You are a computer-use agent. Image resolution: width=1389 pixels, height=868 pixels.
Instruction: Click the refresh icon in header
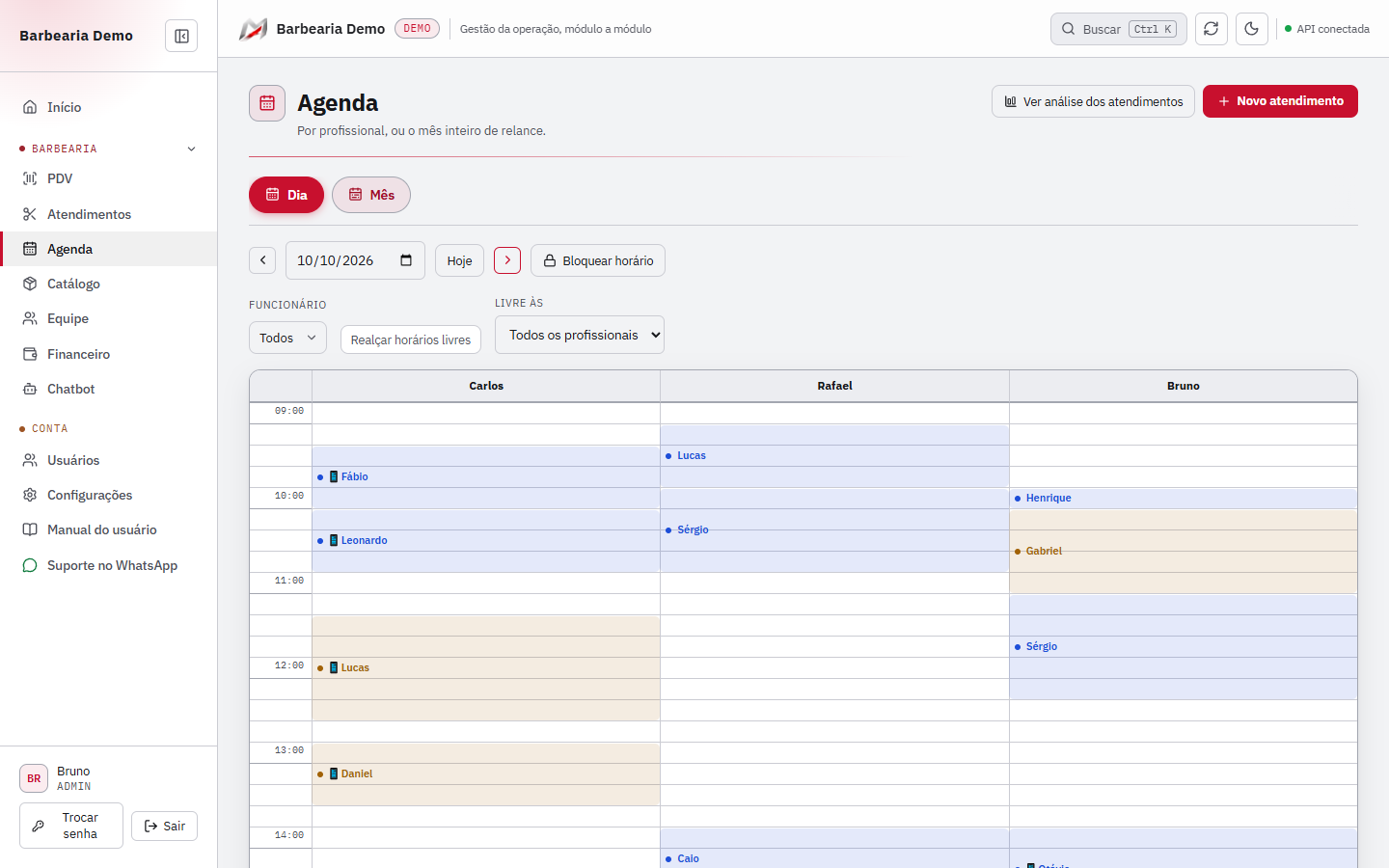(1212, 29)
